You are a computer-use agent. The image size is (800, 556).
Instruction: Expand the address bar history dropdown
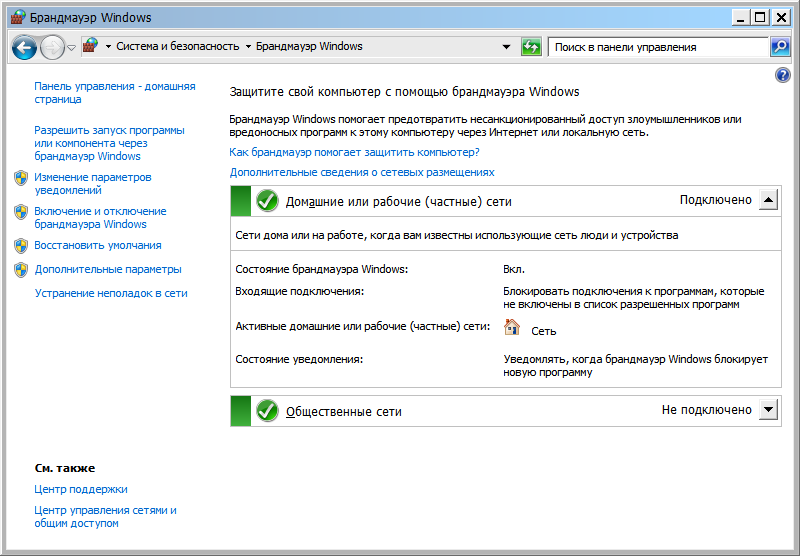506,47
